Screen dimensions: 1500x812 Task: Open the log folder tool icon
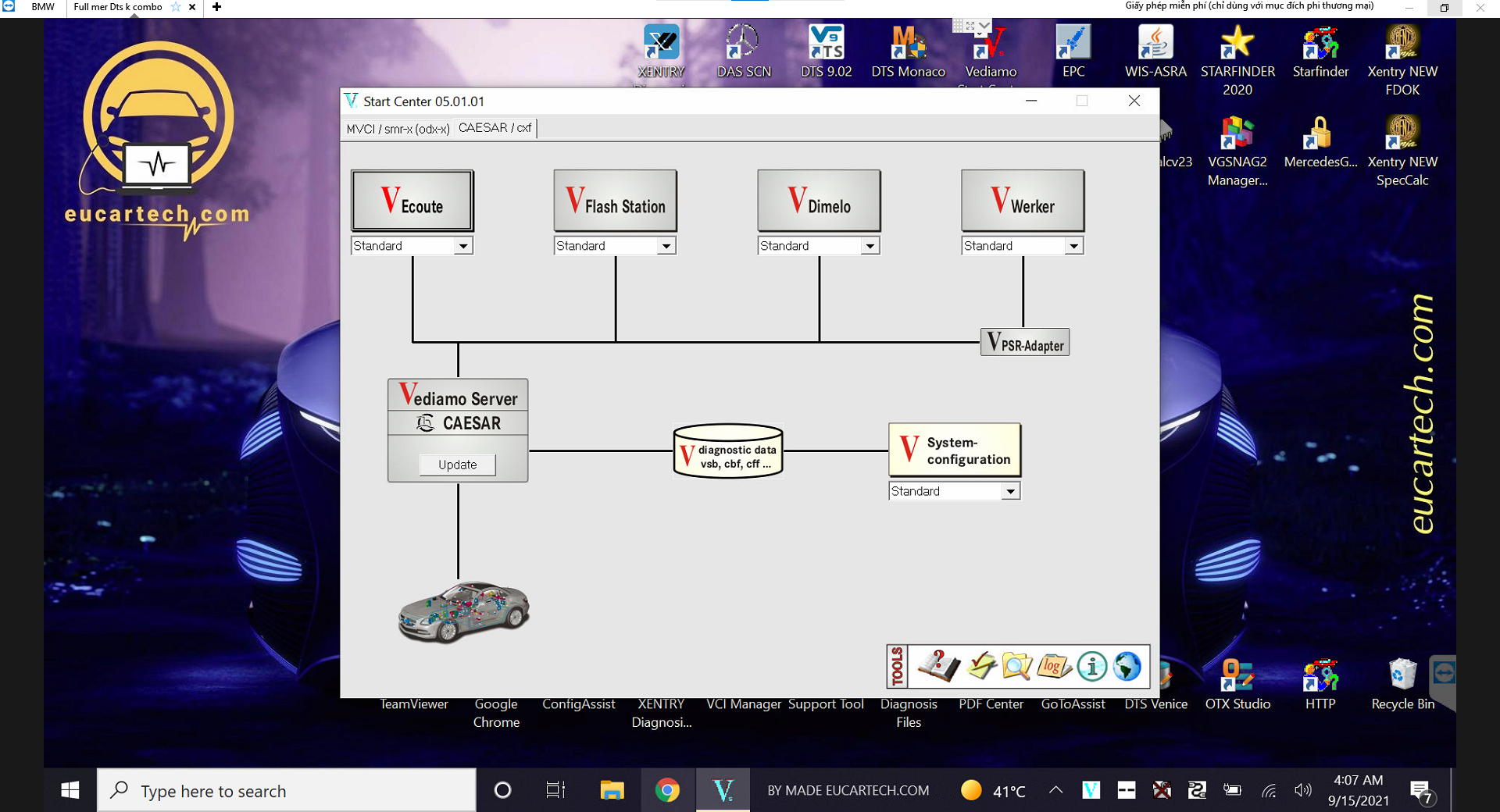[x=1054, y=666]
